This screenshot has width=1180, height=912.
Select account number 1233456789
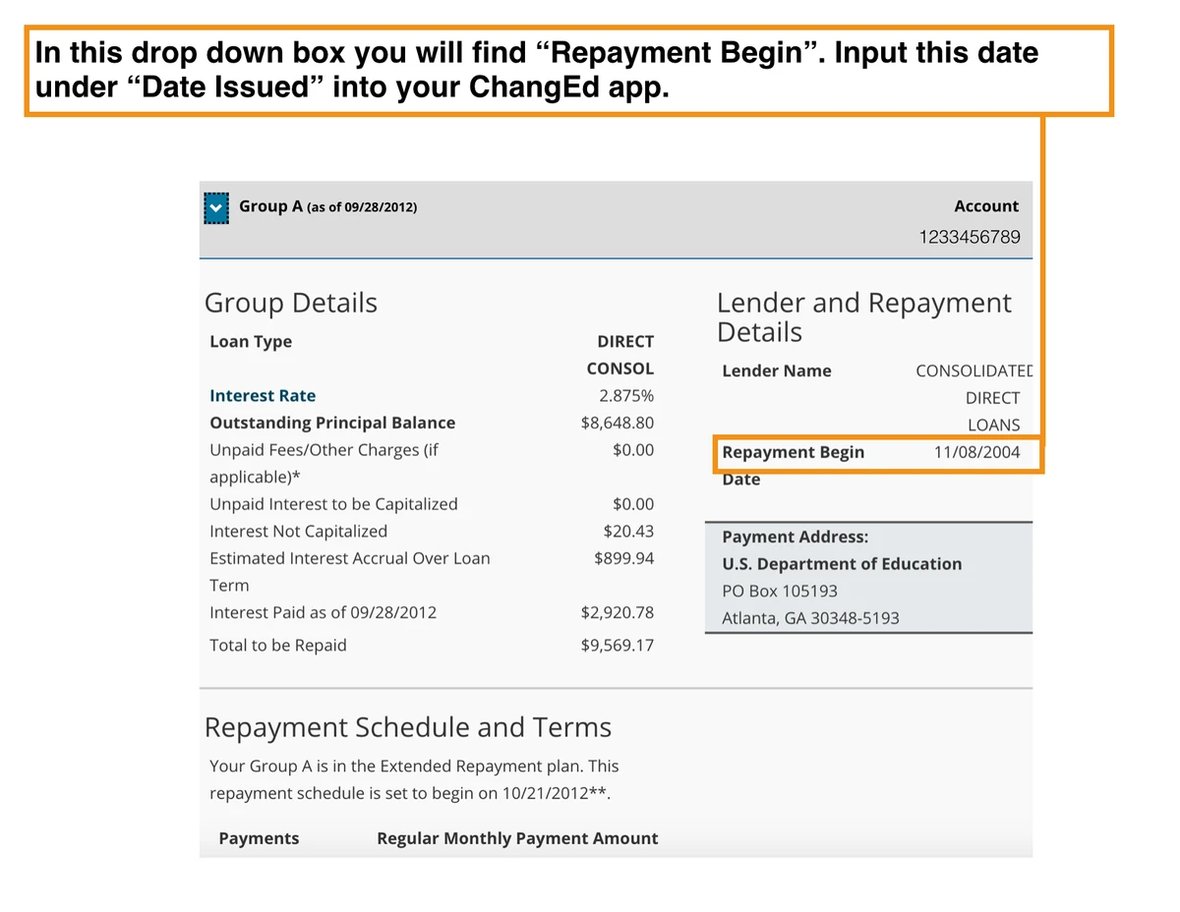[969, 237]
